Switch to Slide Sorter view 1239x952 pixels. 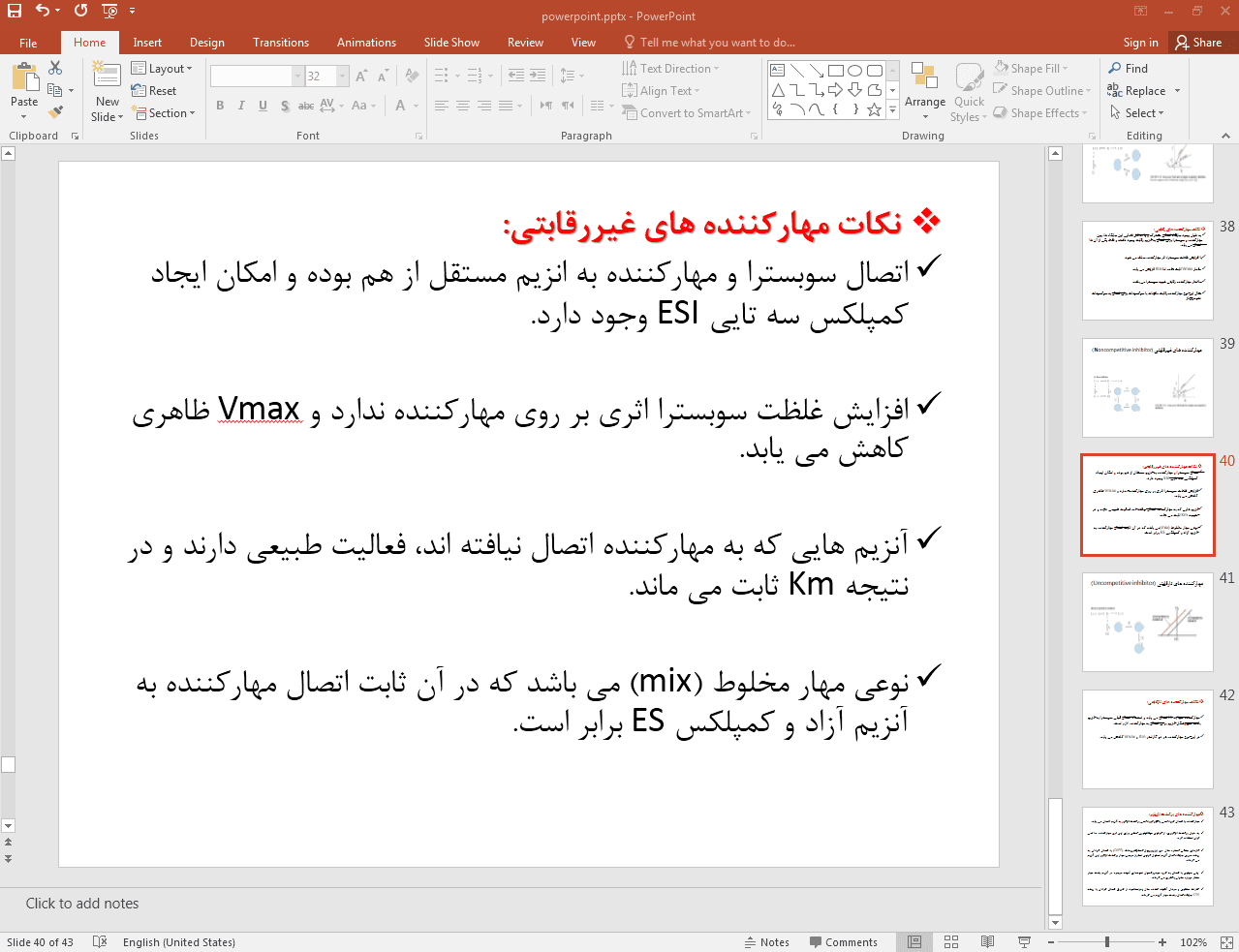(951, 942)
